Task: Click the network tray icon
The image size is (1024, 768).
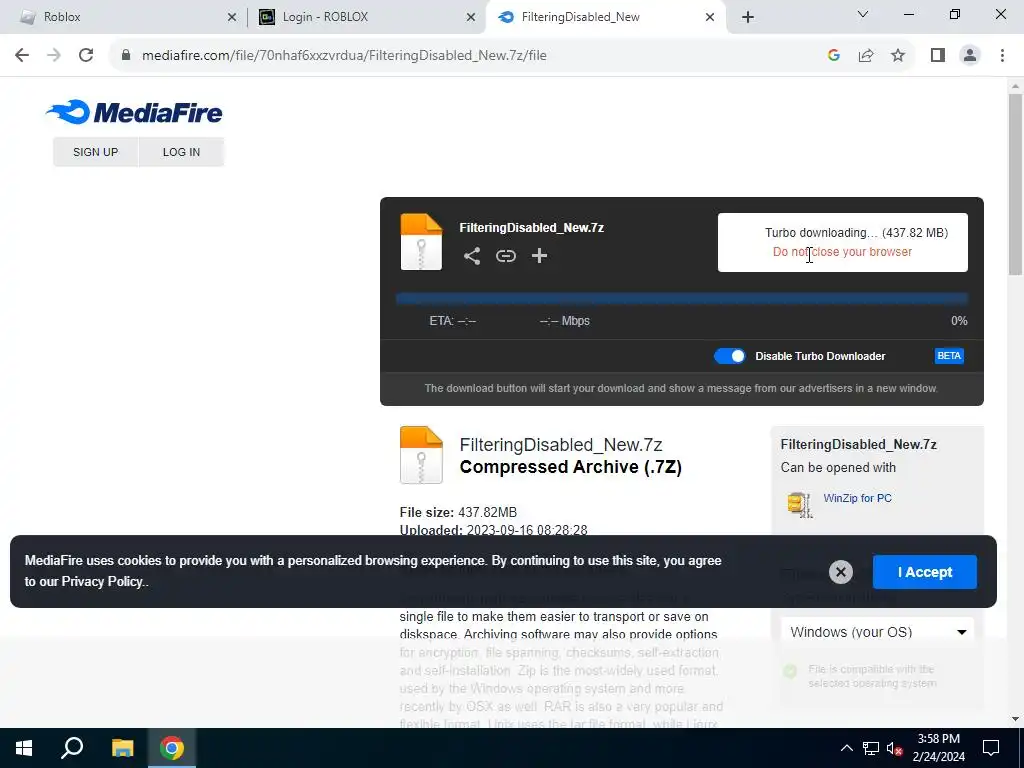Action: 871,748
